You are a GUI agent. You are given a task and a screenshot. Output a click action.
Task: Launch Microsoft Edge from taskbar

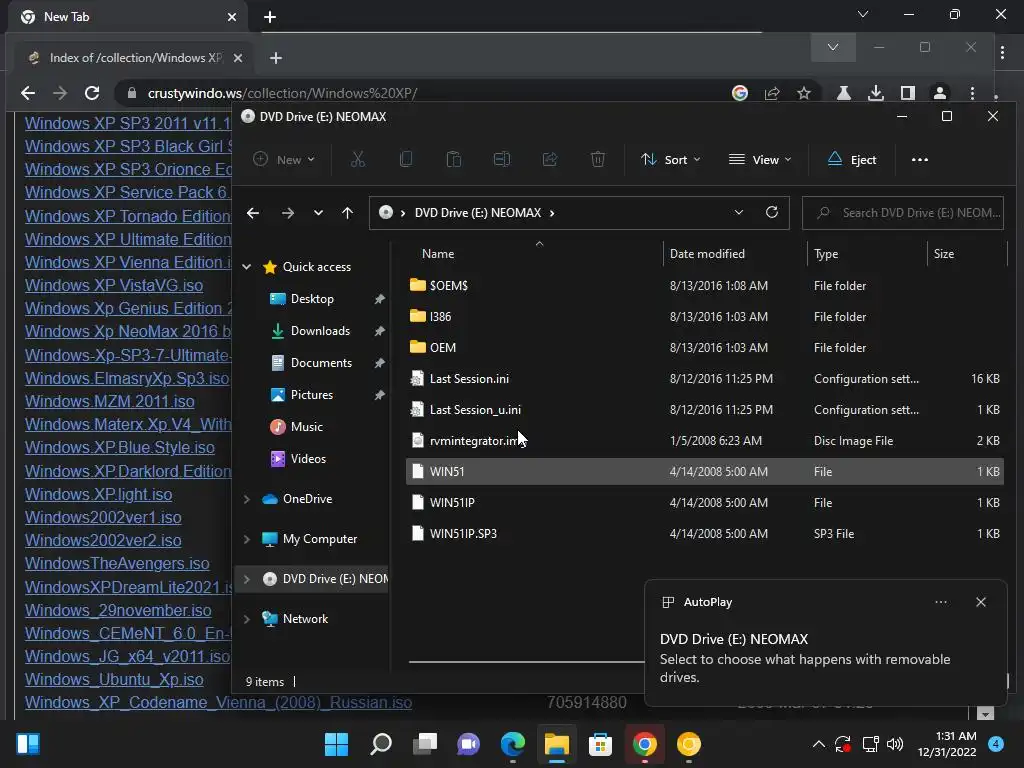click(x=513, y=744)
